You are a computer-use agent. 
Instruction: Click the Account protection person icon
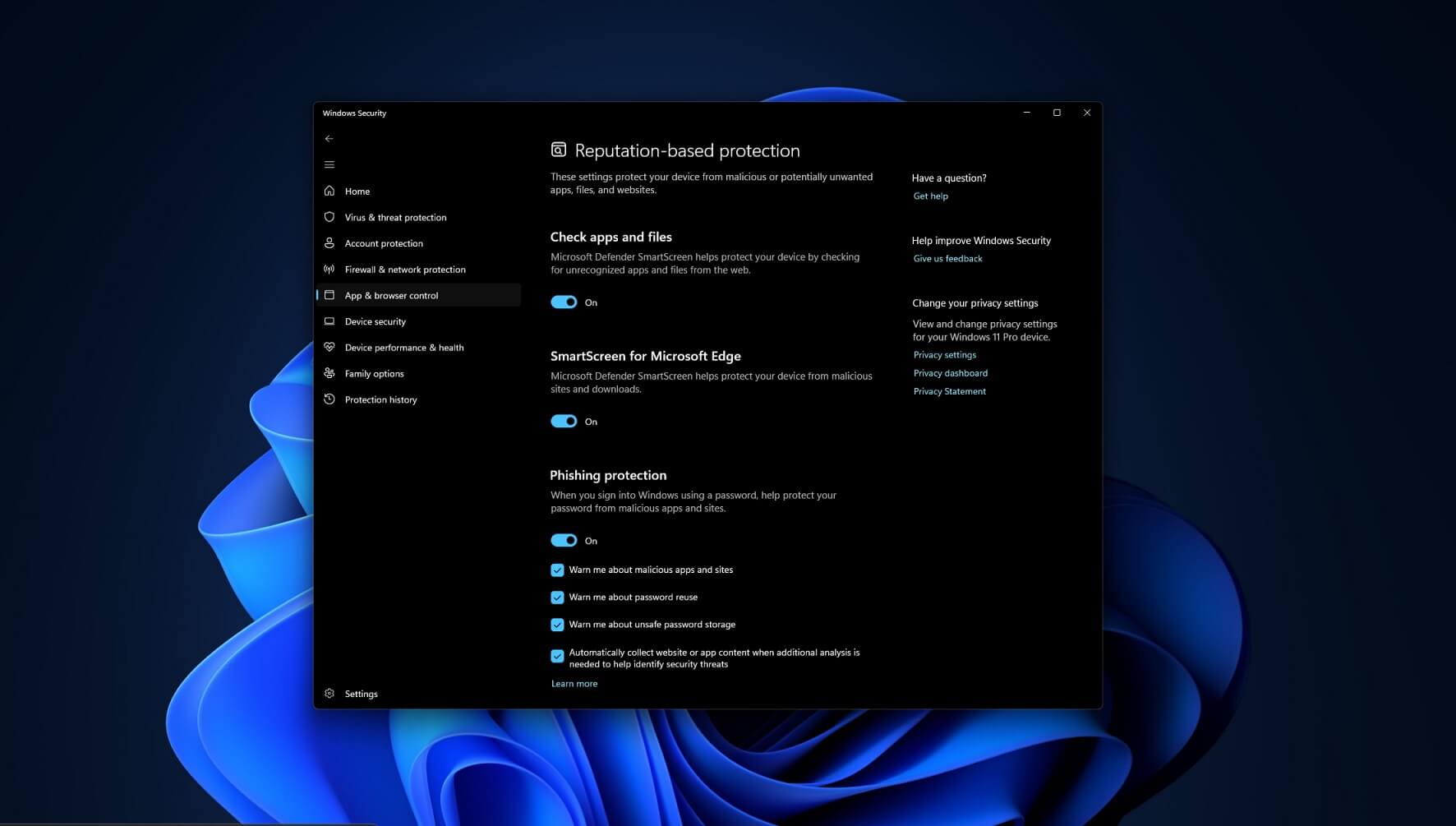329,242
